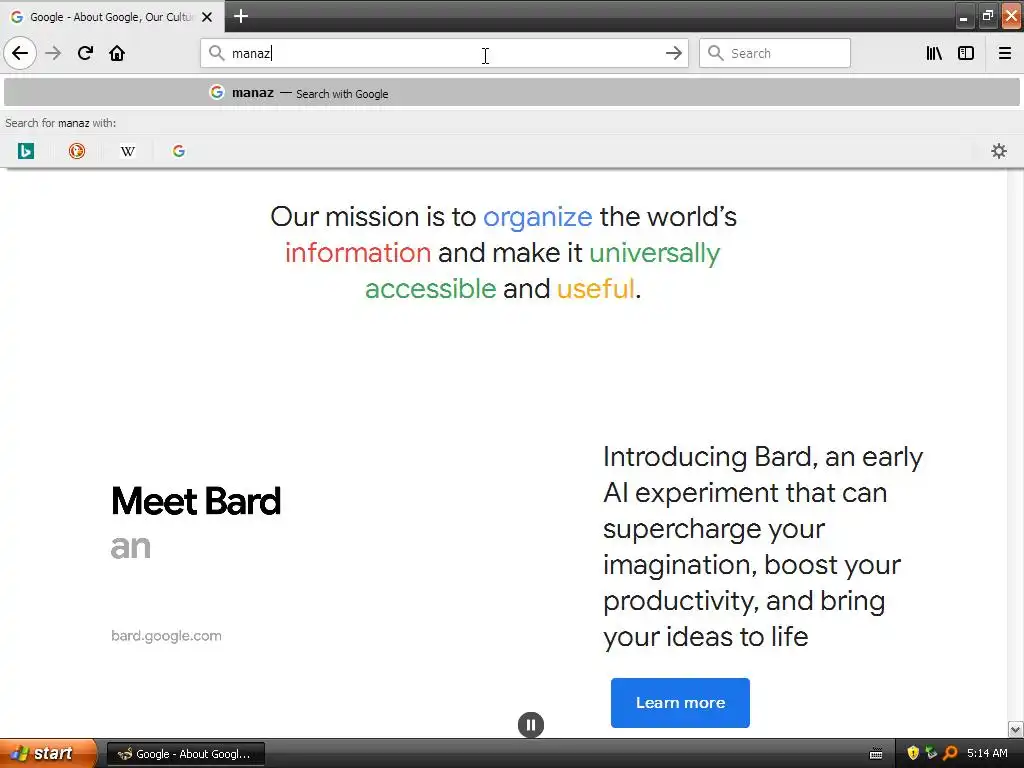1024x768 pixels.
Task: Click the 5:14 AM clock
Action: (x=987, y=753)
